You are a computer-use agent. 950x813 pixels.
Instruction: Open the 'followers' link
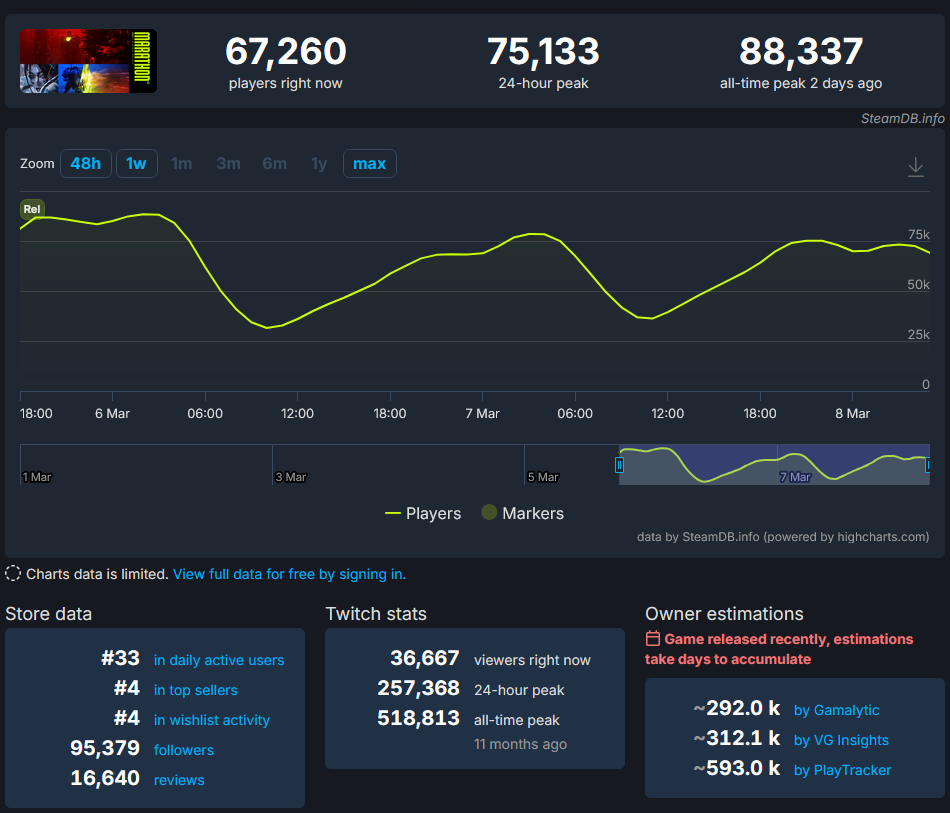pos(184,750)
